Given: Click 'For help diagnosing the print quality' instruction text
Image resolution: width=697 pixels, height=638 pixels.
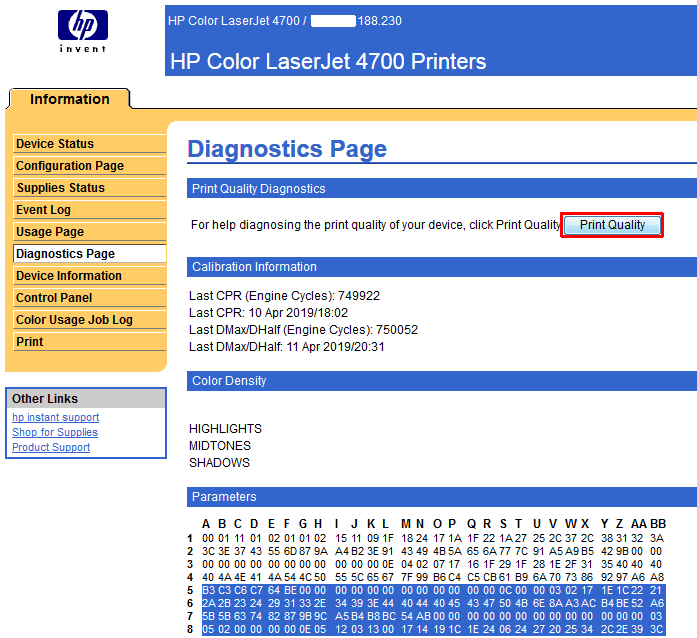Looking at the screenshot, I should tap(376, 225).
